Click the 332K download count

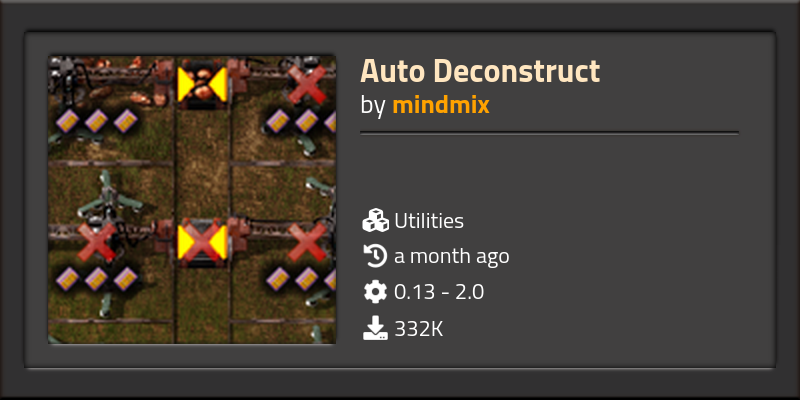(x=418, y=329)
